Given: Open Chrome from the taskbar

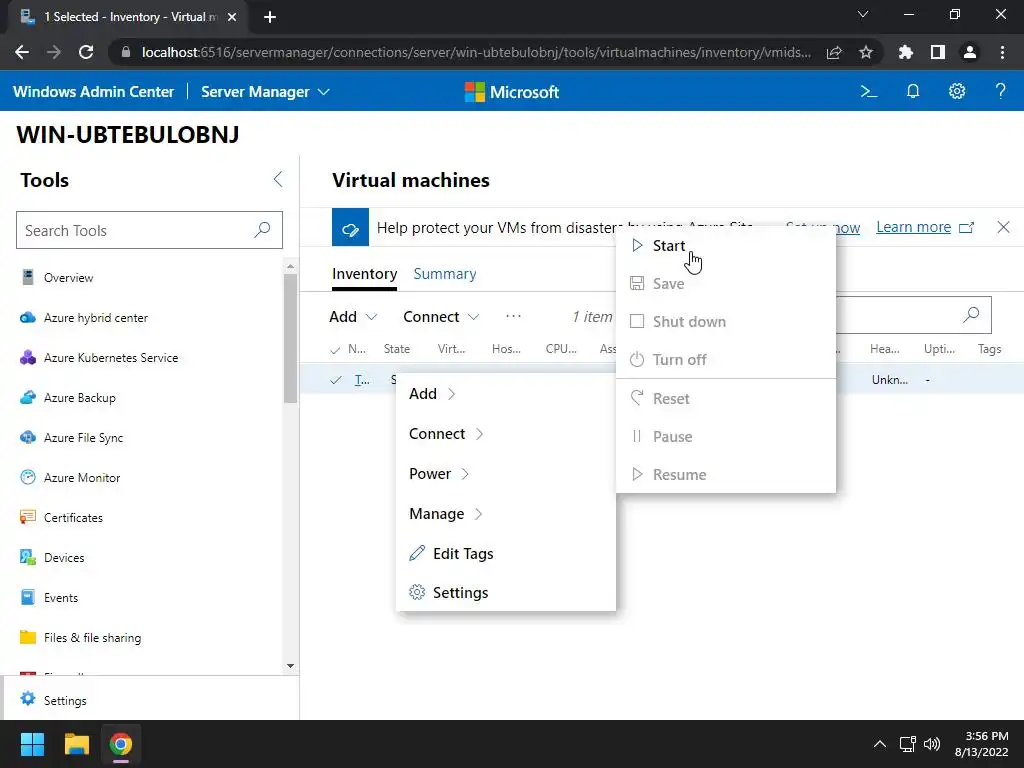Looking at the screenshot, I should [120, 744].
